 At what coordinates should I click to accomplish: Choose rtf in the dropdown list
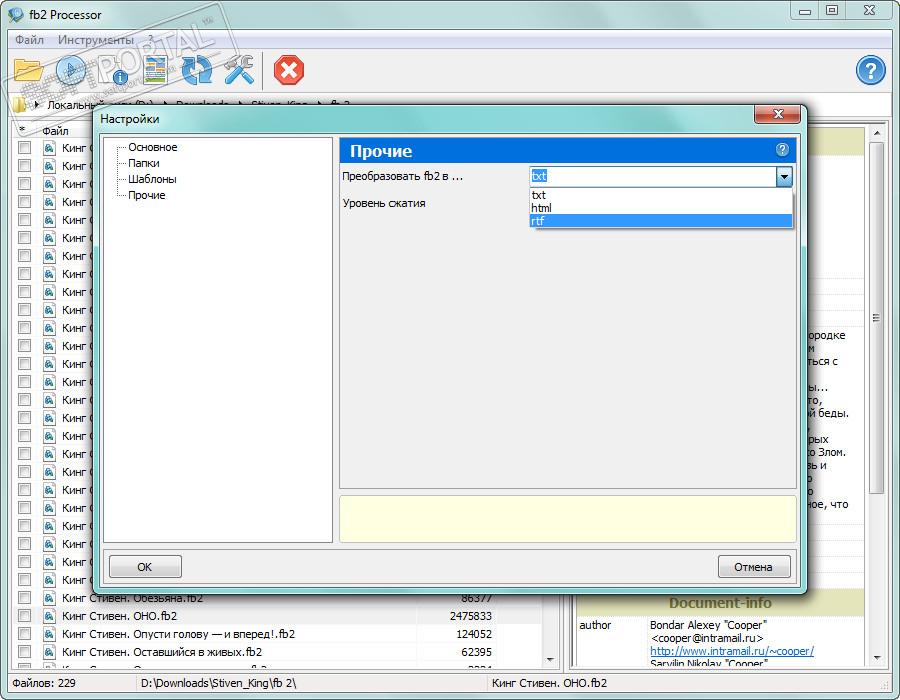(x=661, y=221)
